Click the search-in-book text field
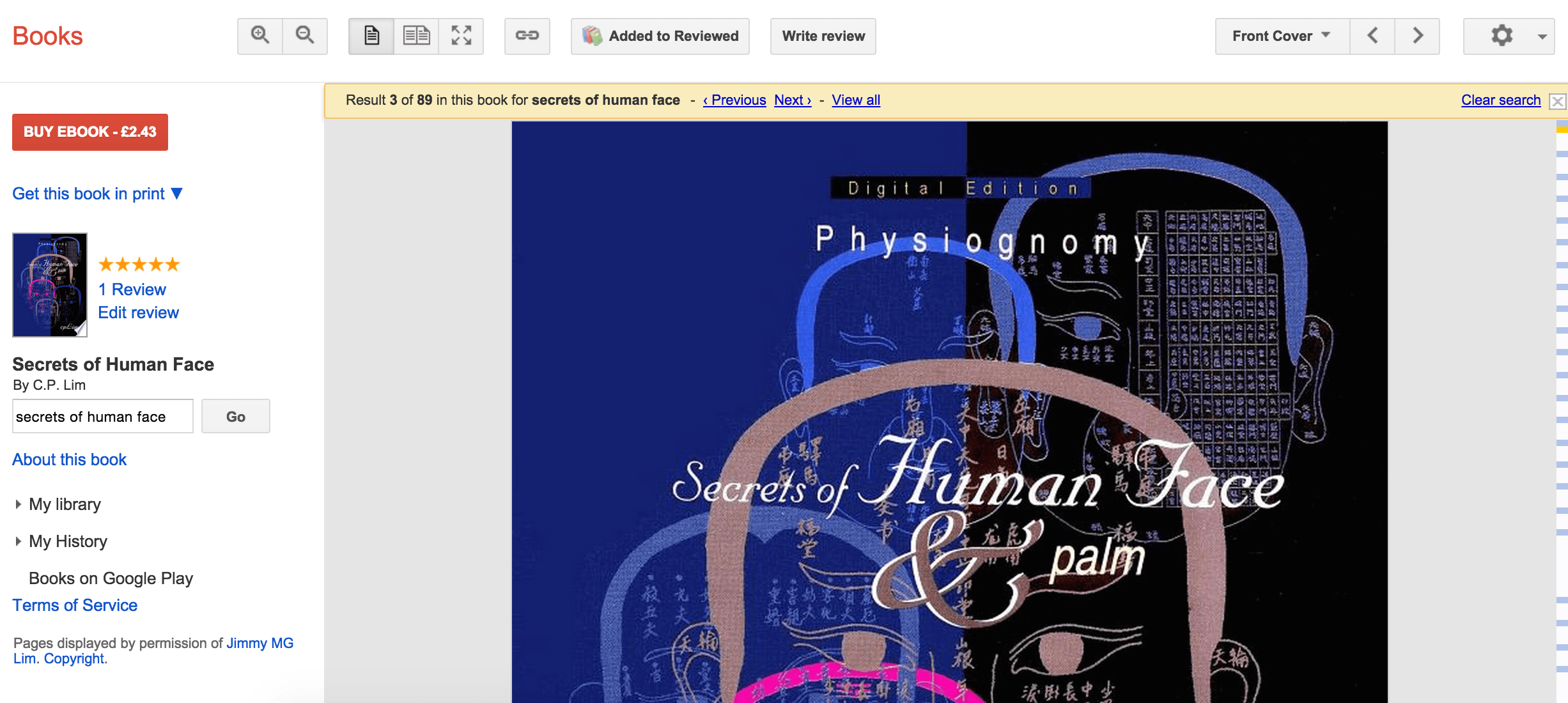Image resolution: width=1568 pixels, height=703 pixels. point(103,416)
